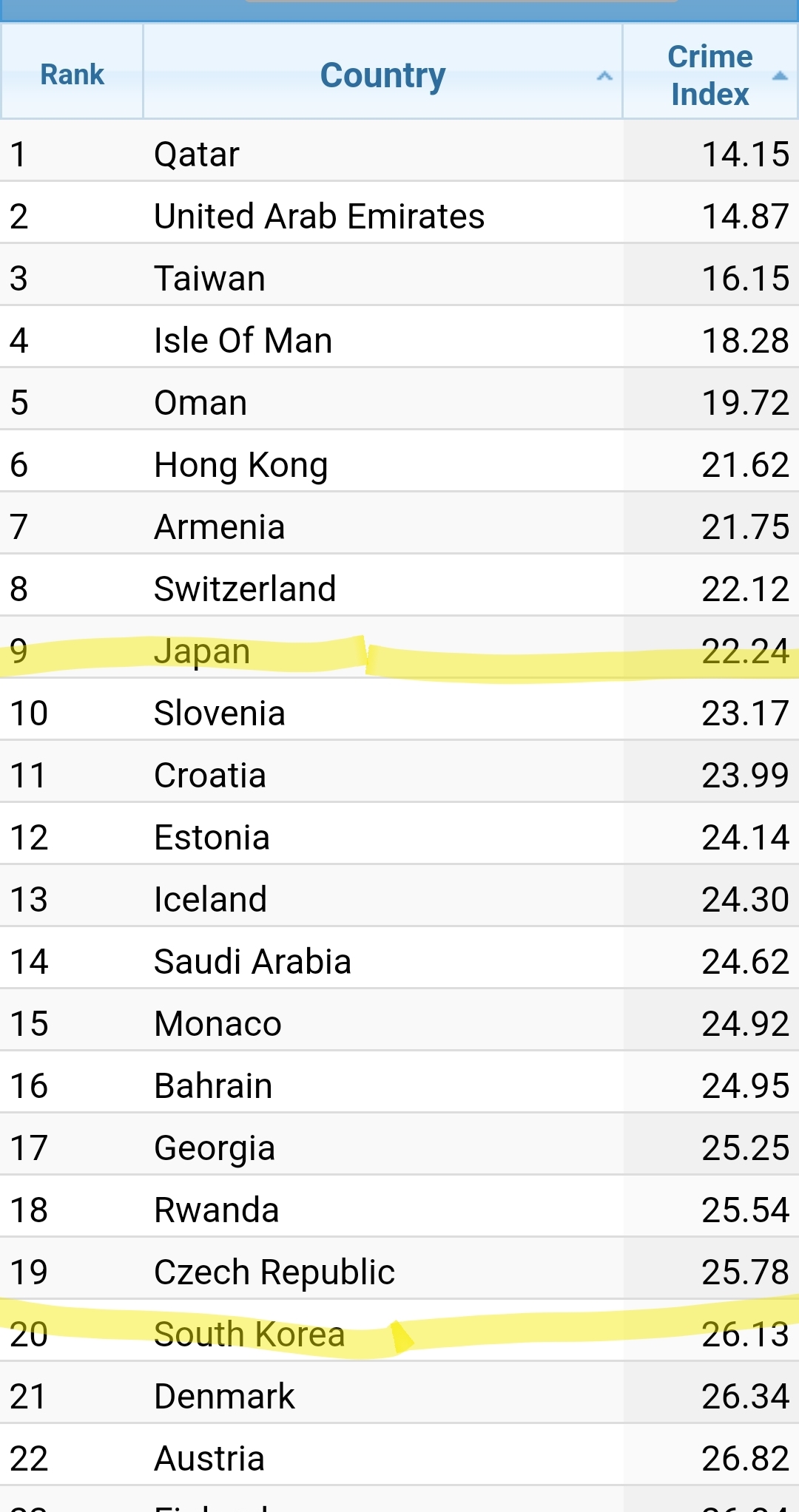Screen dimensions: 799x1512
Task: Sort table by the Rank header
Action: [72, 75]
